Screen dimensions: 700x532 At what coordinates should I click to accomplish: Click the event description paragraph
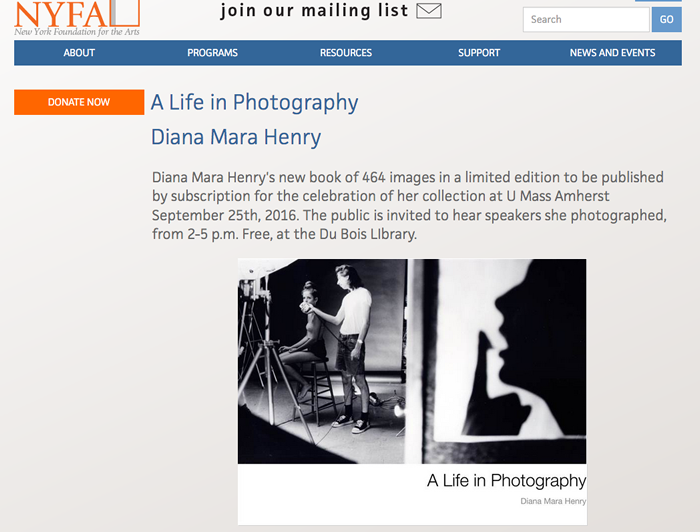tap(409, 206)
